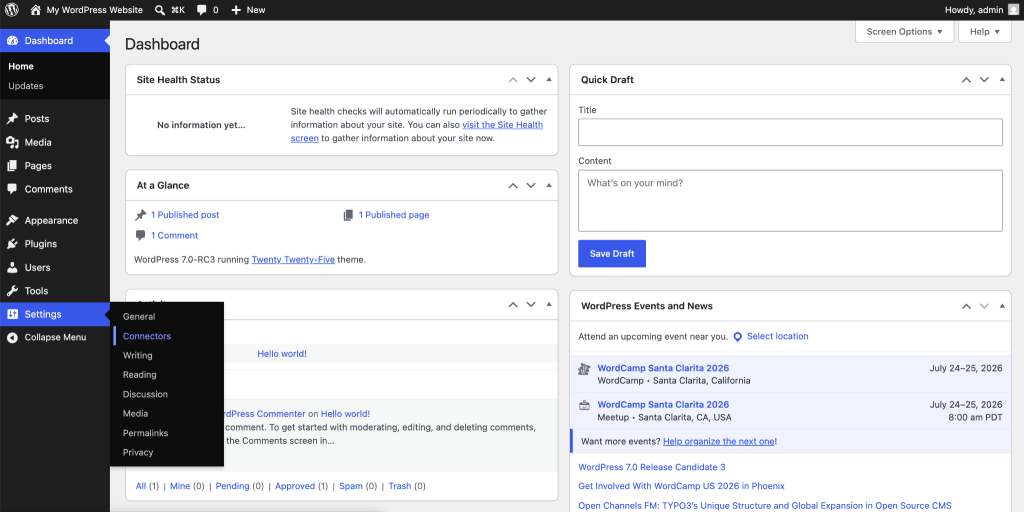Move the At a Glance box down
This screenshot has height=512, width=1024.
[x=531, y=185]
